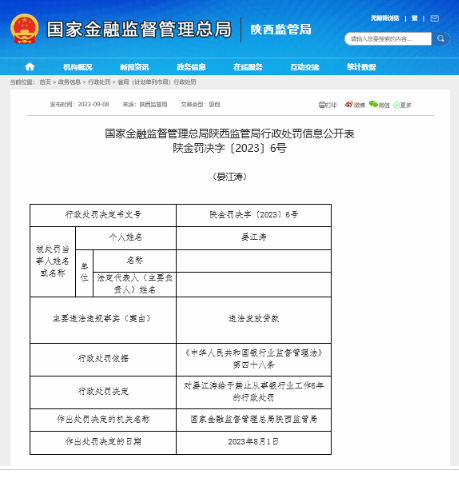The image size is (459, 477).
Task: Click the 国家金融监督管理总局 site title
Action: (x=139, y=29)
